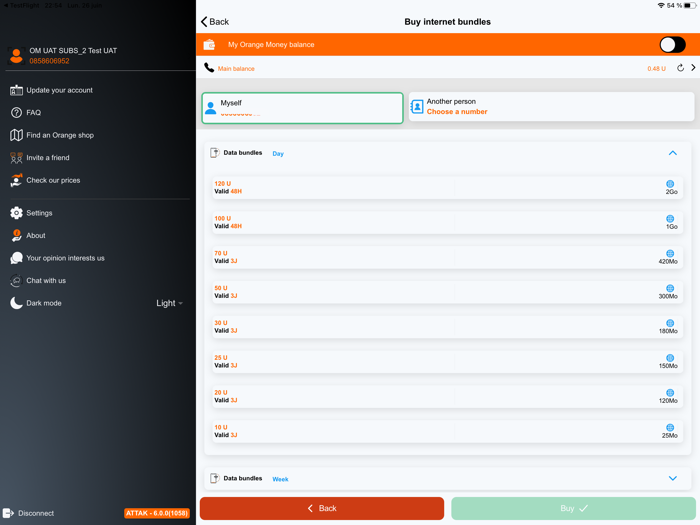The height and width of the screenshot is (525, 700).
Task: Click the Data bundles Day document icon
Action: click(215, 153)
